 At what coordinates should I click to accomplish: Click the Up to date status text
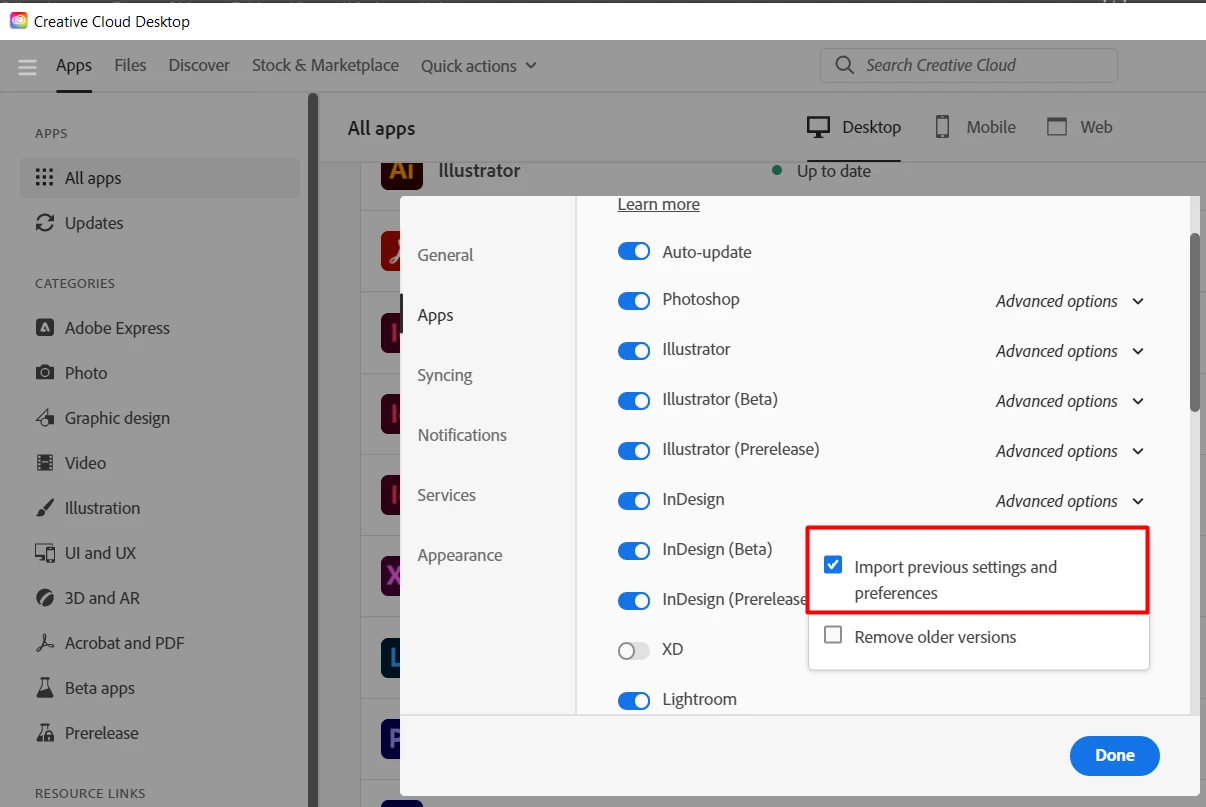833,171
